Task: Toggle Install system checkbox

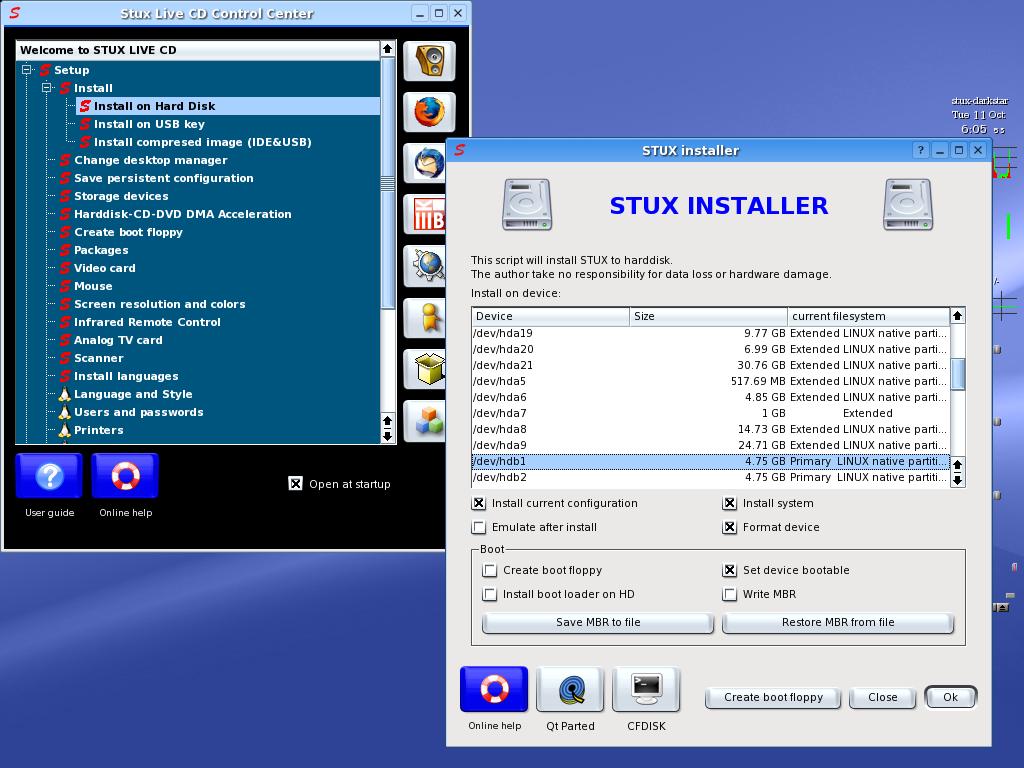Action: point(729,503)
